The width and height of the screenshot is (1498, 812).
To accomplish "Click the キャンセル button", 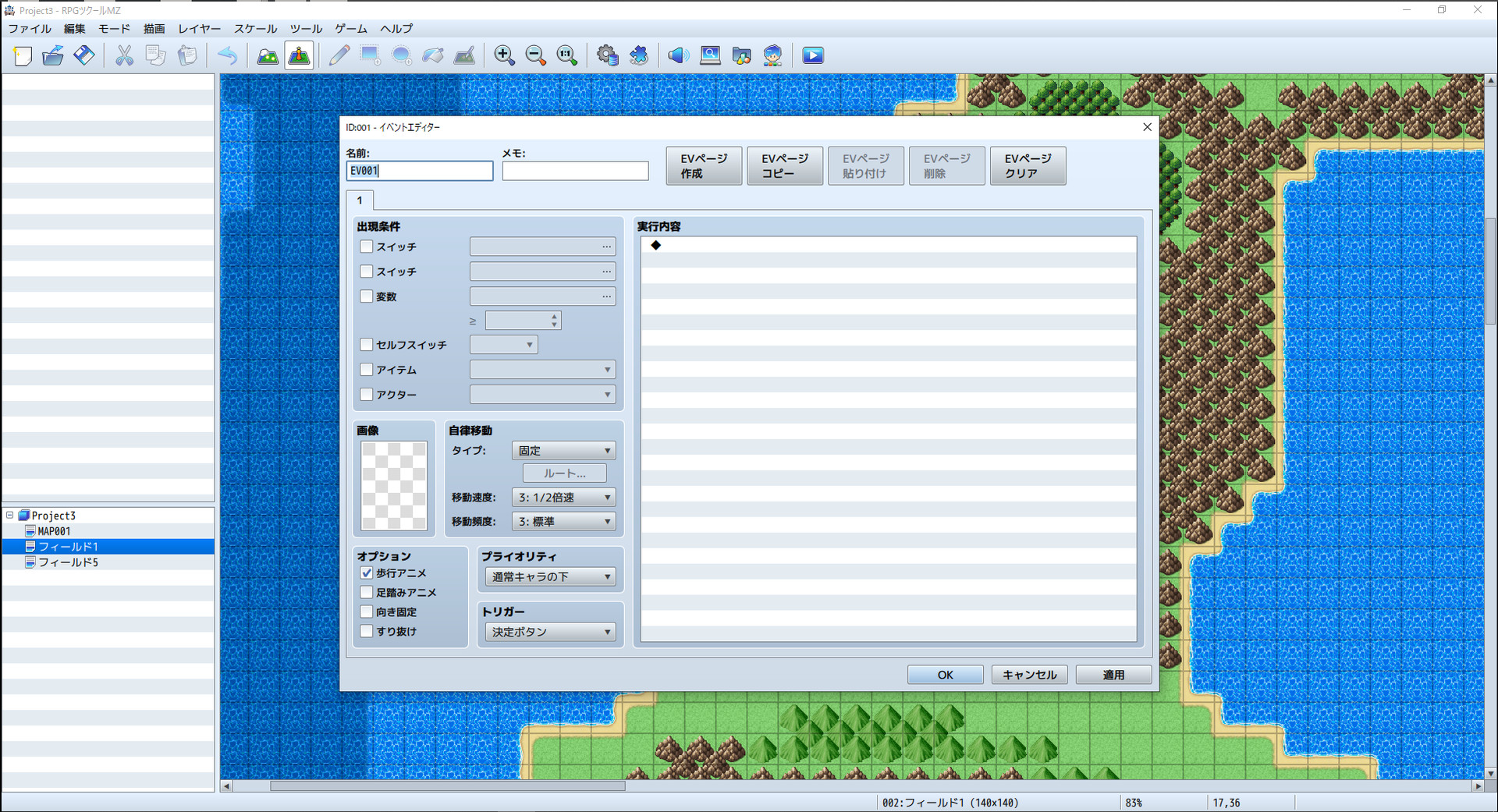I will [x=1029, y=675].
